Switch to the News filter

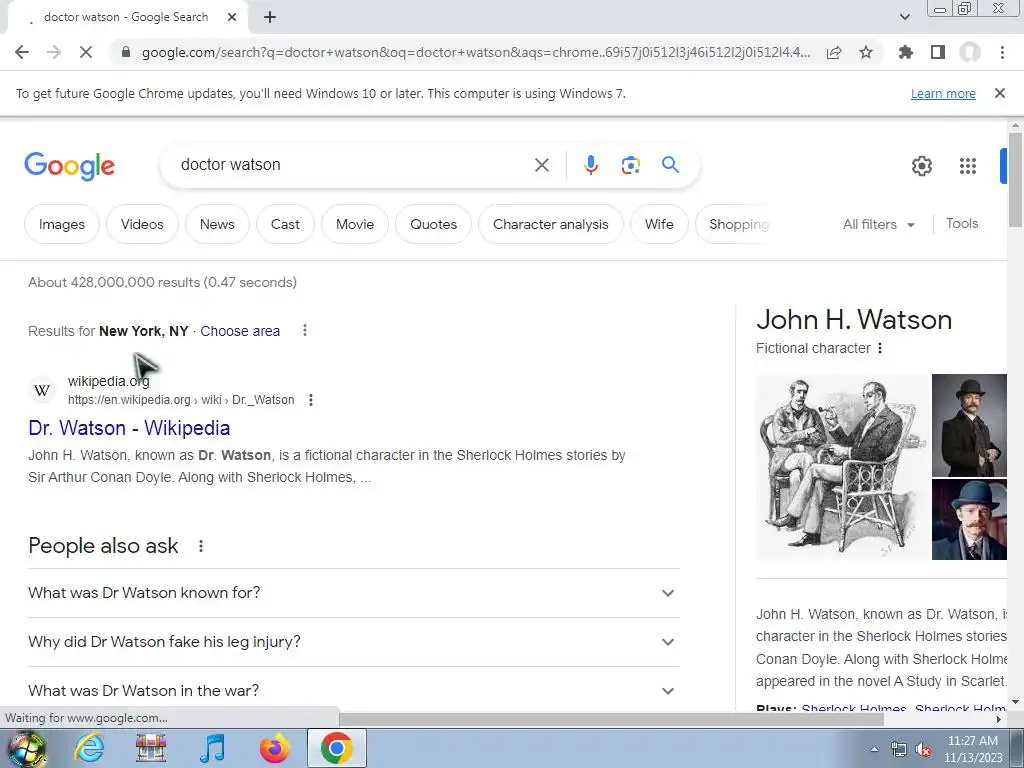click(x=217, y=224)
